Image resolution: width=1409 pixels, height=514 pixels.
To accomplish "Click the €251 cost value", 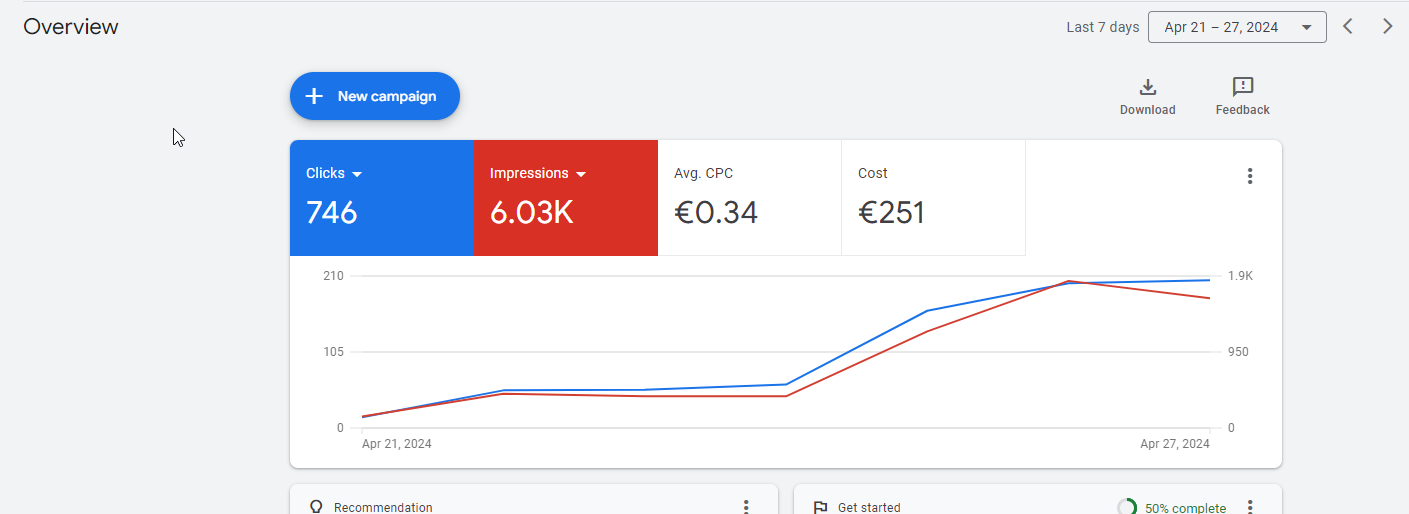I will pos(892,212).
